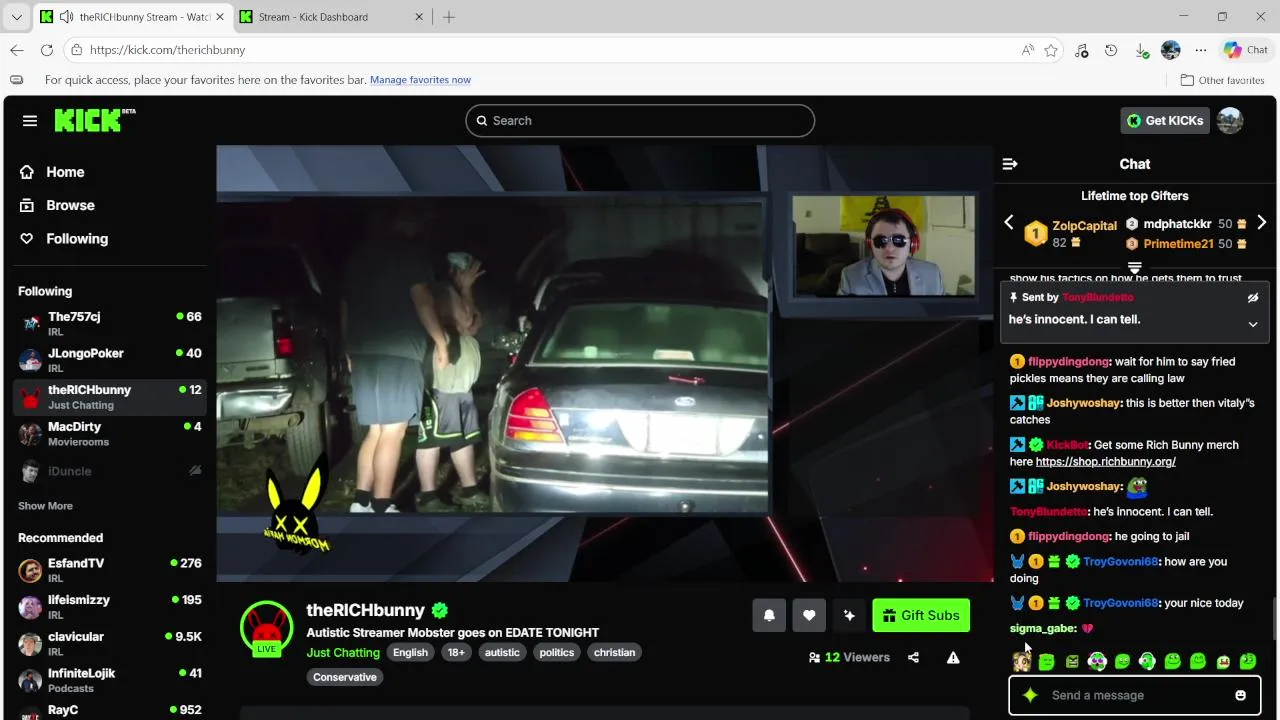Share the stream via share icon
This screenshot has height=720, width=1280.
pos(913,657)
